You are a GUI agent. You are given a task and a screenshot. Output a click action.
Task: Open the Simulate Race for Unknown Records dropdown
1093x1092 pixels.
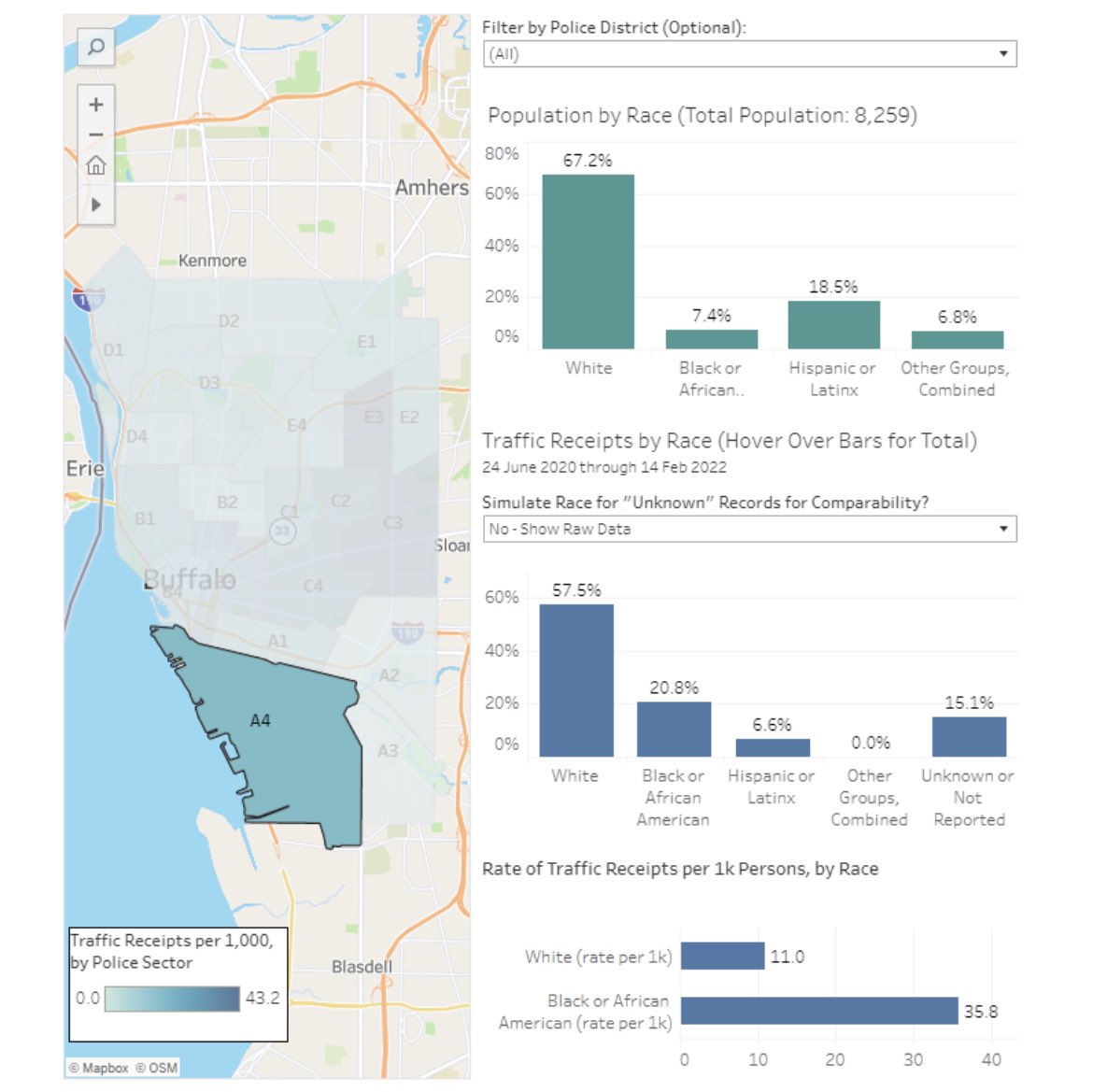[749, 529]
